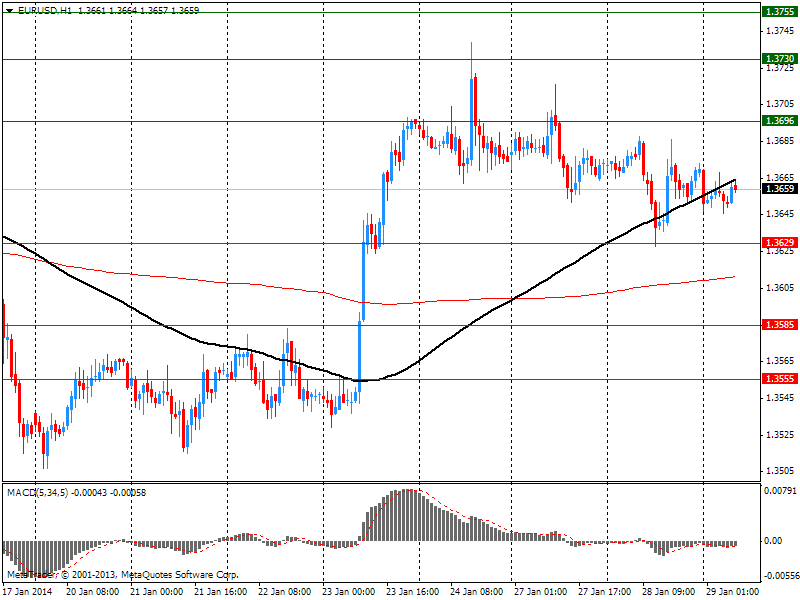Screen dimensions: 800x600
Task: Click the 23 Jan 00:00 time axis label
Action: [x=348, y=592]
